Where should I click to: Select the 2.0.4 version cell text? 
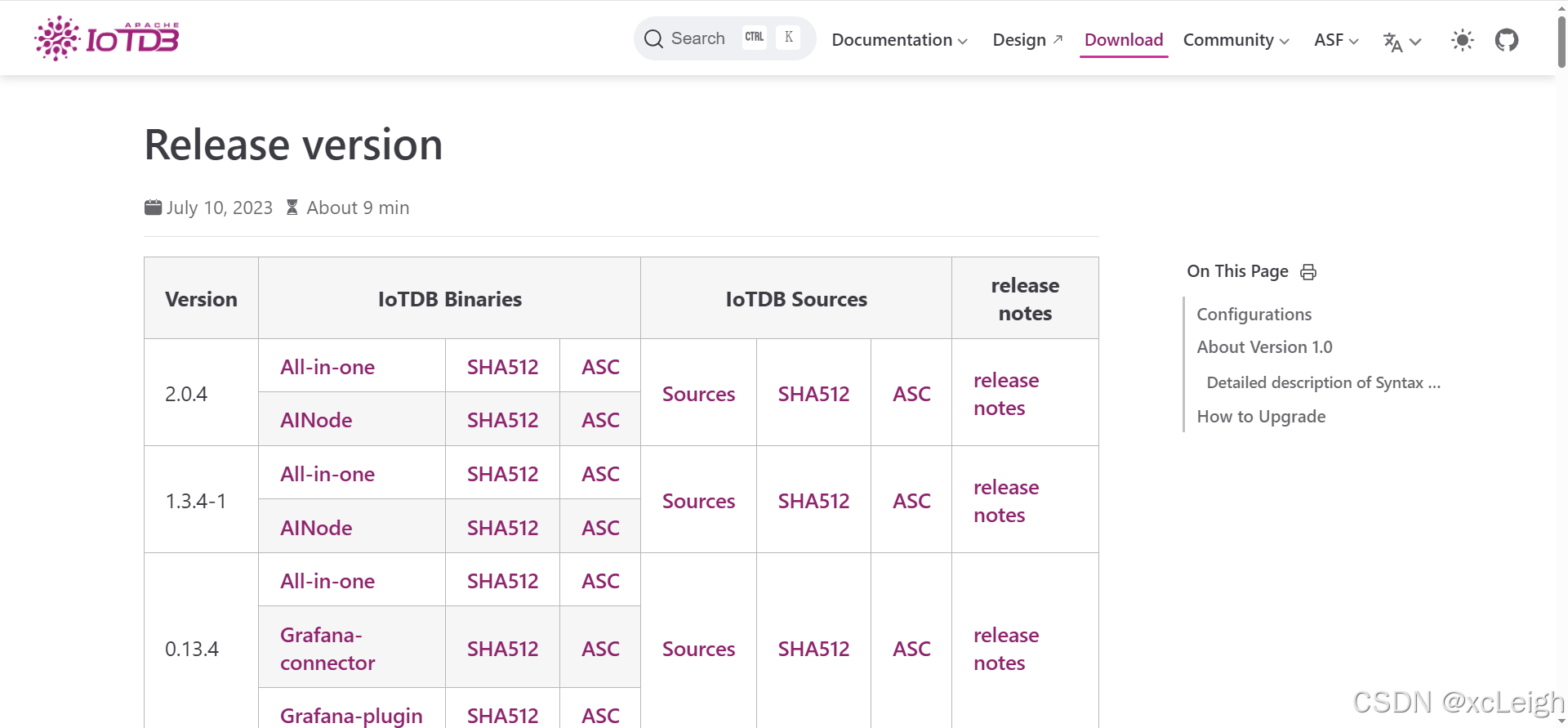coord(186,394)
